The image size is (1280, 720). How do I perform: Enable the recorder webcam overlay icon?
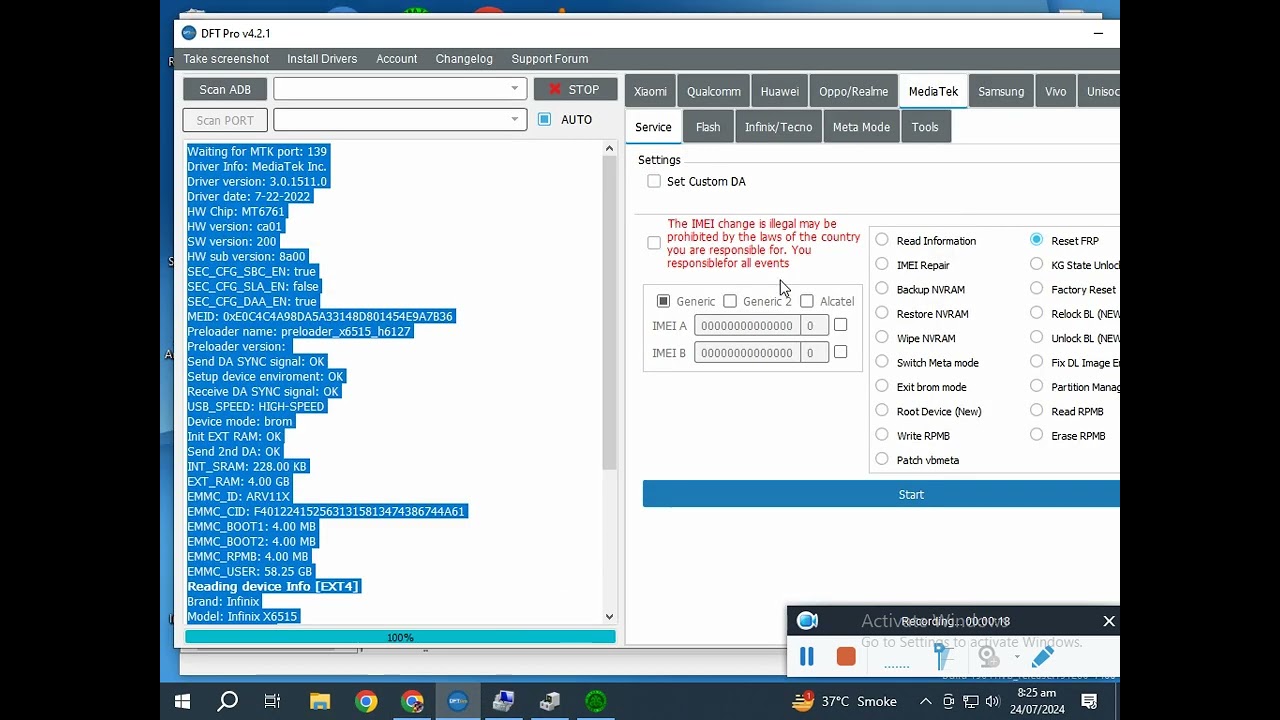tap(989, 656)
